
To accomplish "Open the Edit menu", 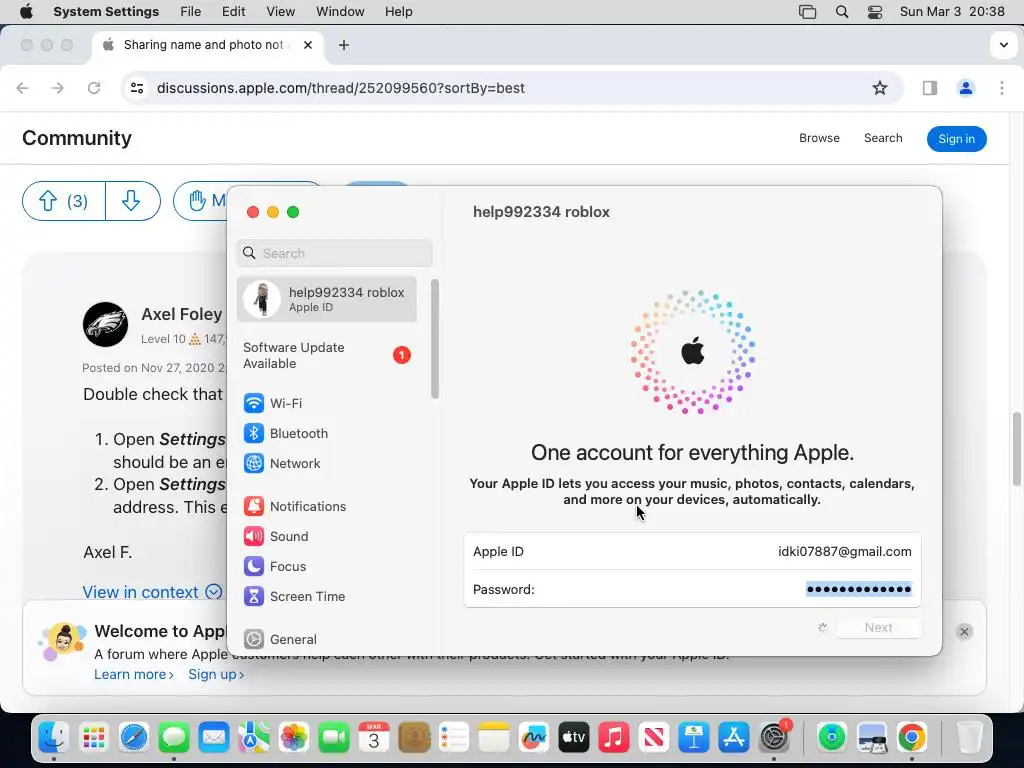I will point(233,12).
